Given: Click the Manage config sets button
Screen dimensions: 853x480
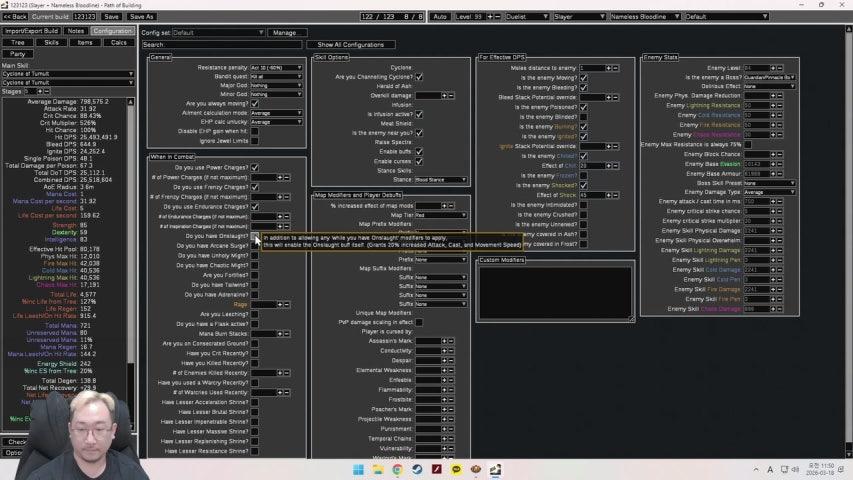Looking at the screenshot, I should 285,33.
